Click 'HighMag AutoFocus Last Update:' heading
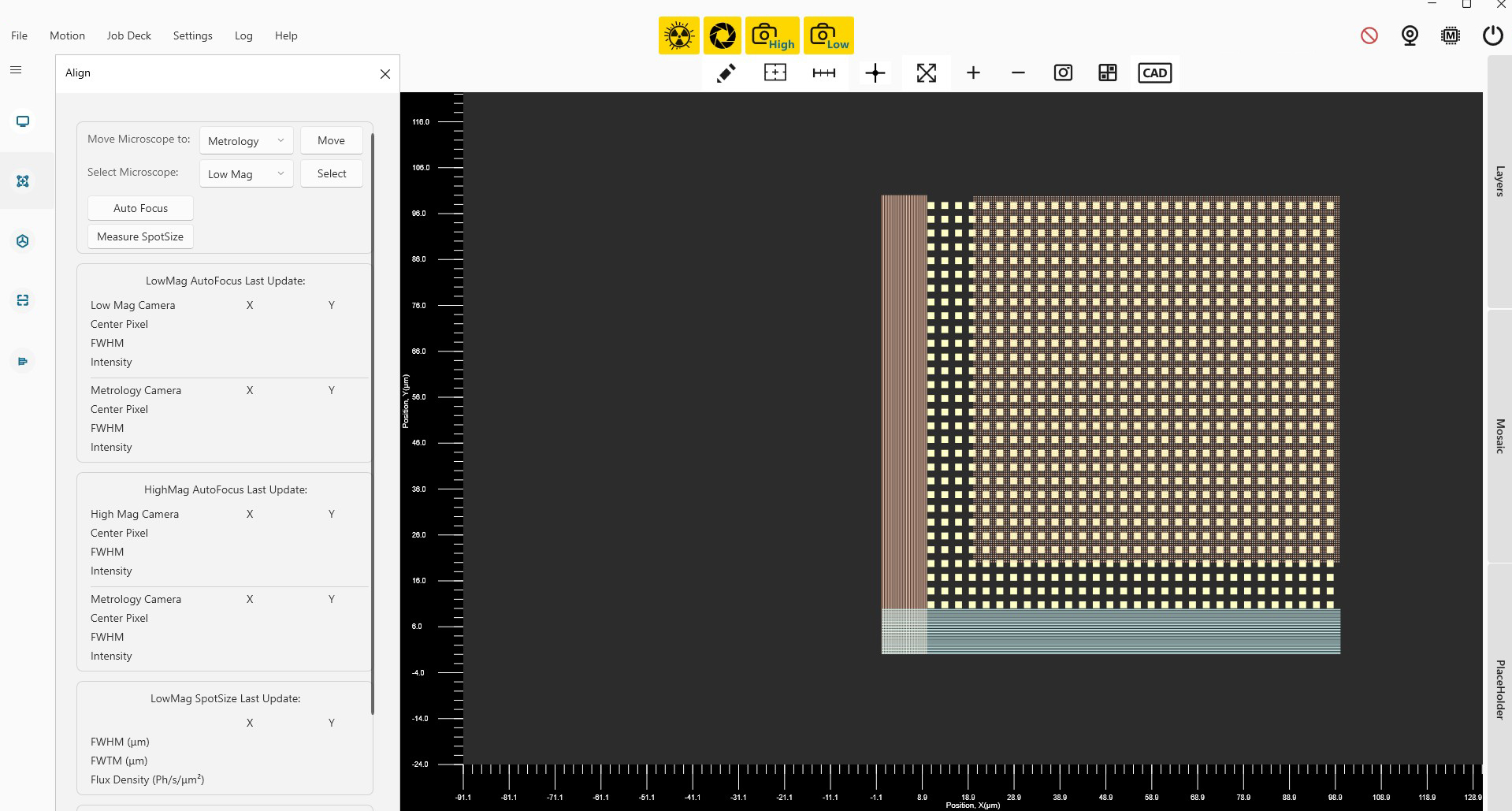The height and width of the screenshot is (811, 1512). (x=225, y=489)
